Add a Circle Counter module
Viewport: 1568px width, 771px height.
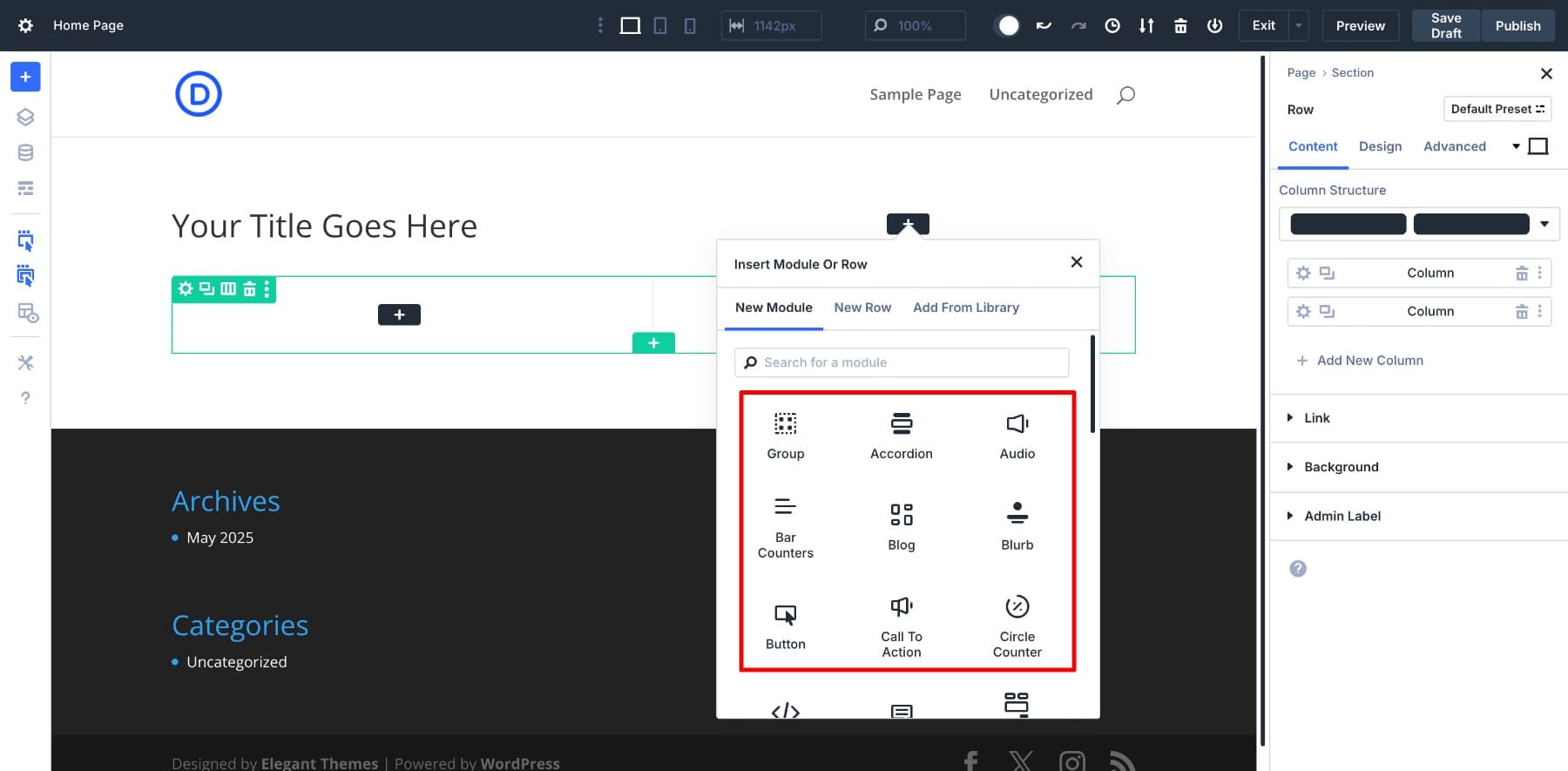(1017, 626)
